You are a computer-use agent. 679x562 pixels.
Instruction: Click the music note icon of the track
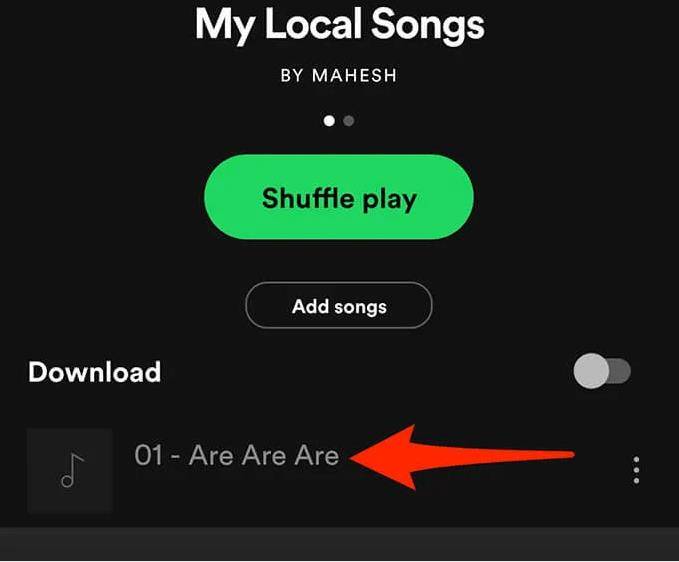[71, 470]
